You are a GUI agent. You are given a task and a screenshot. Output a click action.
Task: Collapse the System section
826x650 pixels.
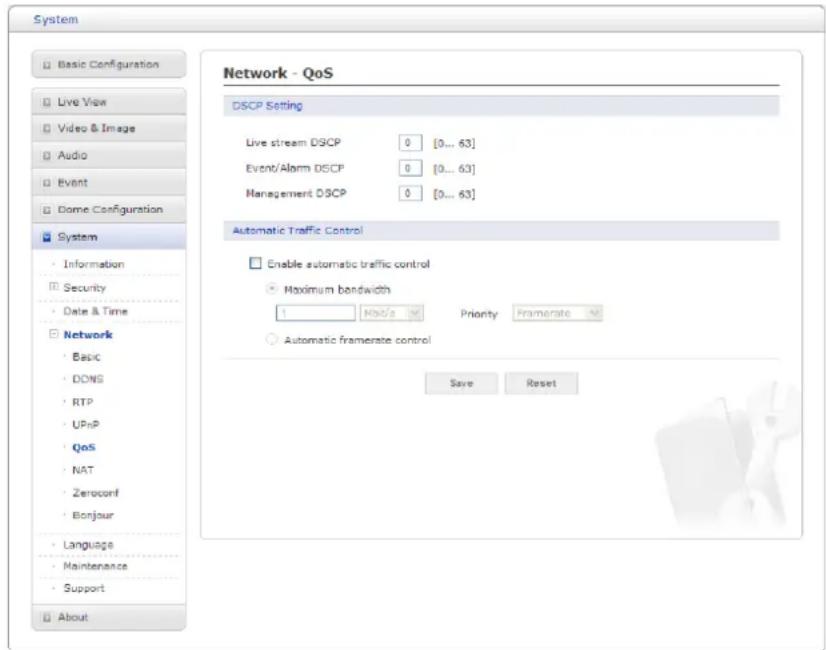(109, 237)
